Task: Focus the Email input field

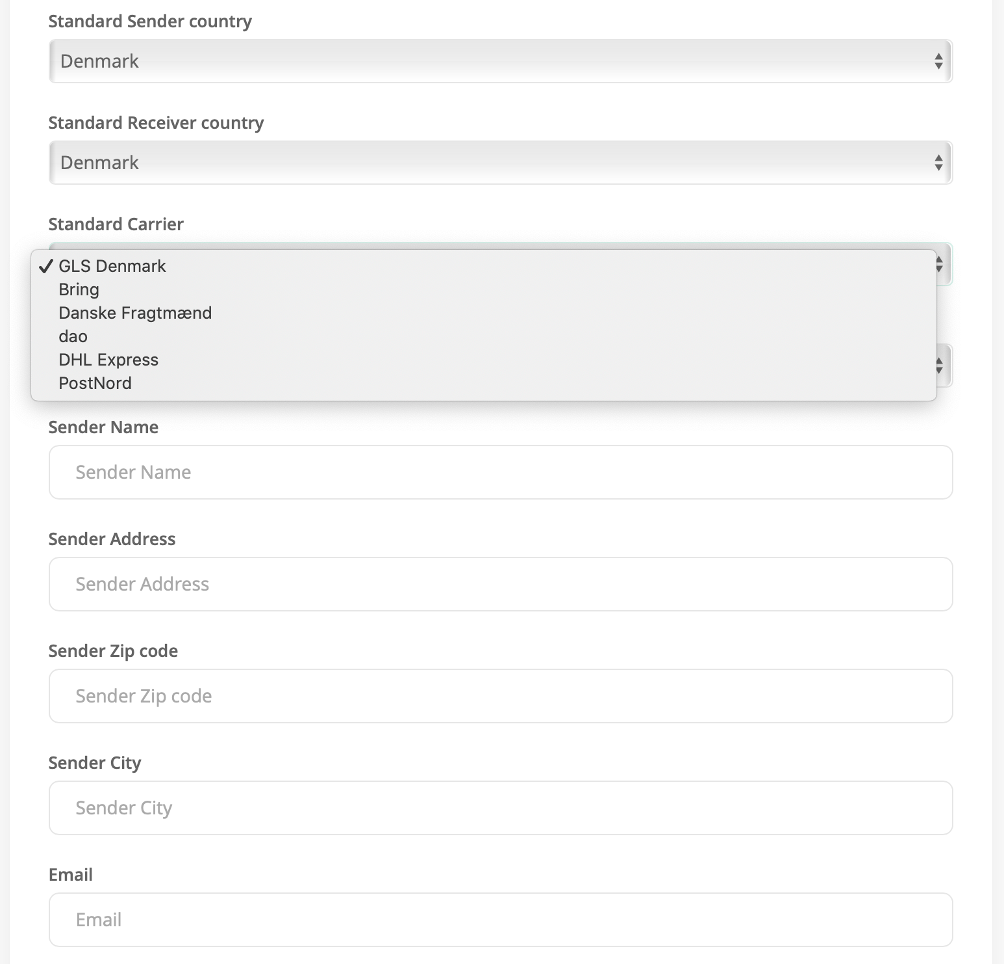Action: (x=500, y=920)
